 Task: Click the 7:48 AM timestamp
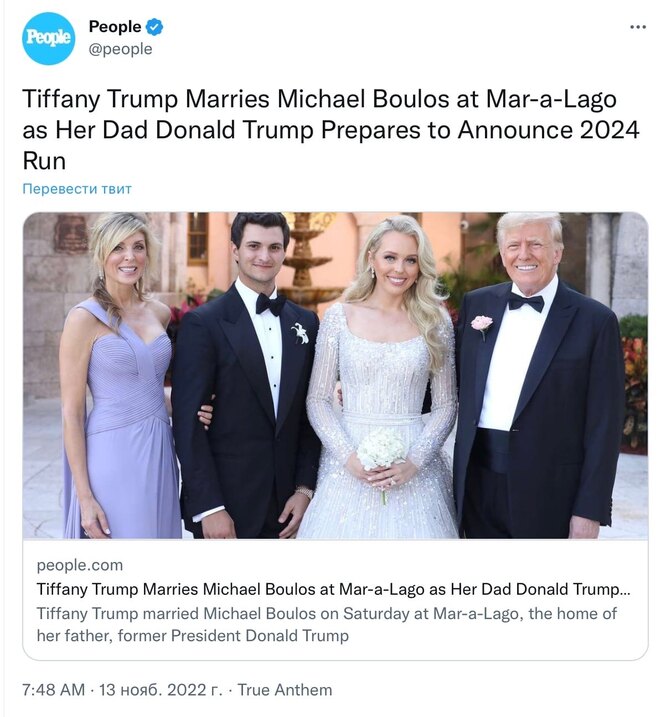pyautogui.click(x=54, y=690)
